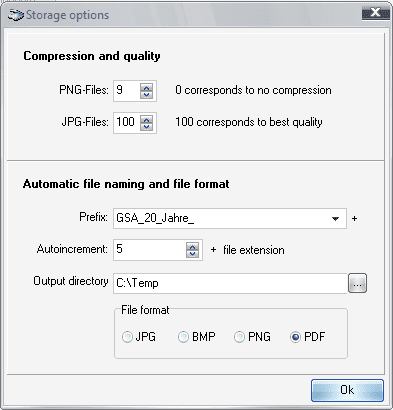Click the JPG-Files value field
Screen dimensions: 393x410
127,123
